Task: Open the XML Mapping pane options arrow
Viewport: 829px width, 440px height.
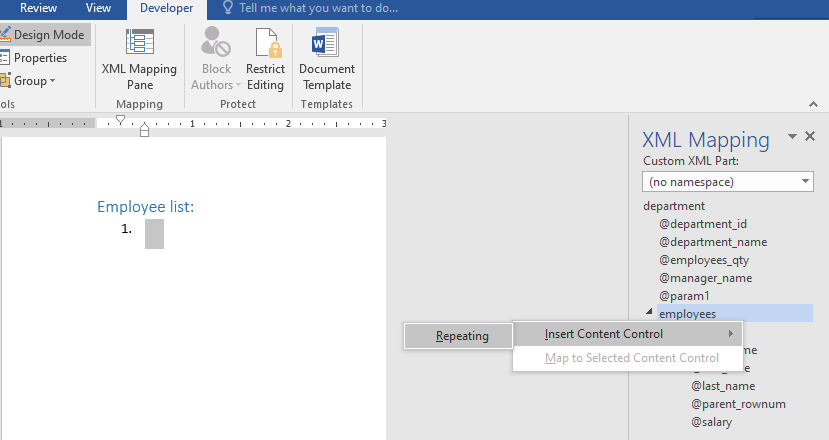Action: coord(792,136)
